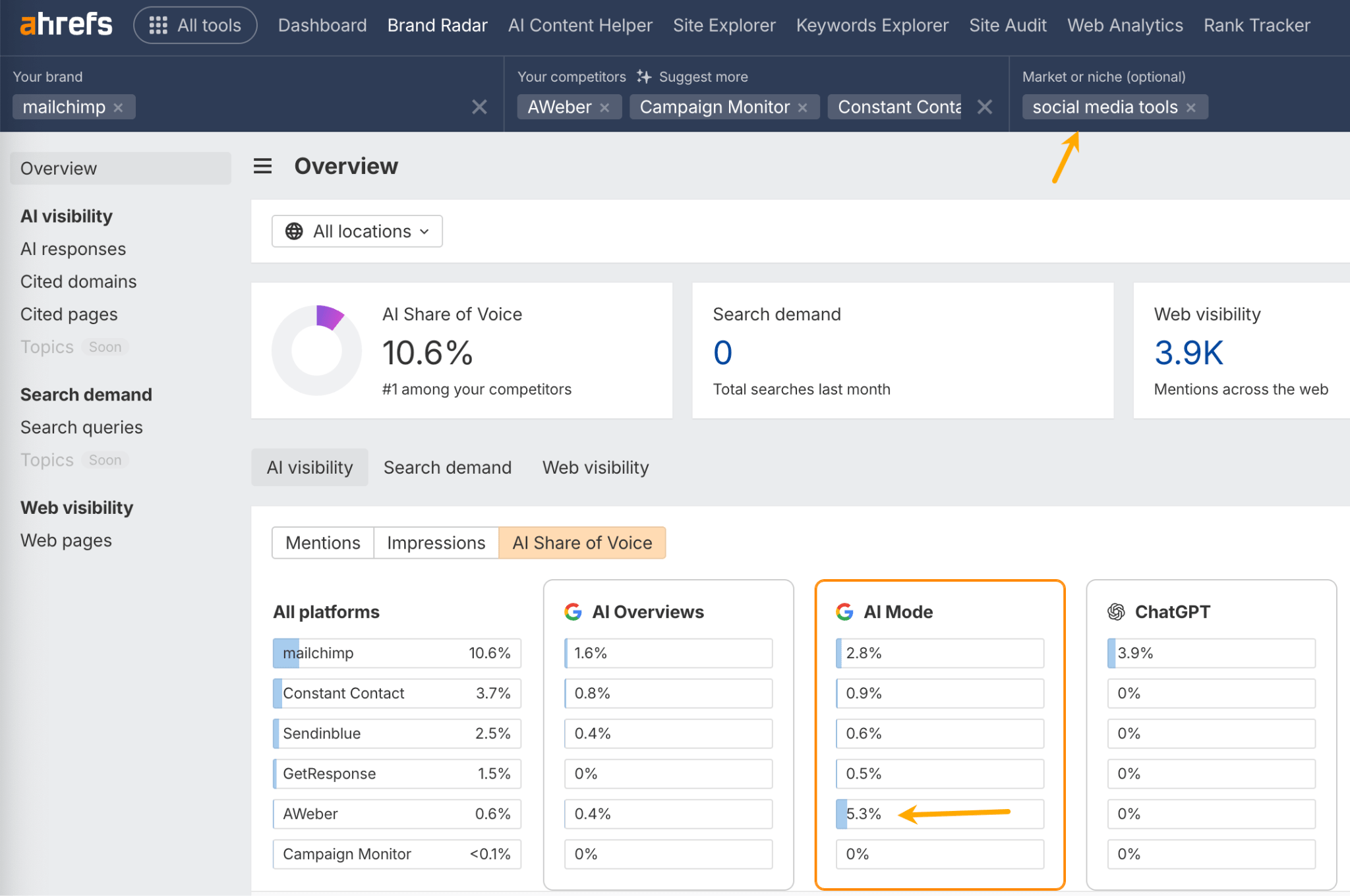Click the sparkle icon next to Suggest more

644,76
